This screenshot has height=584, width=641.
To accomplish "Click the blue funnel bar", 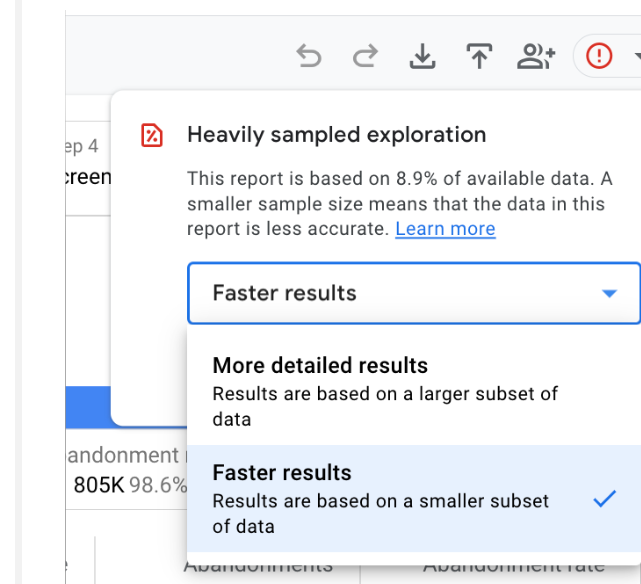I will (88, 408).
